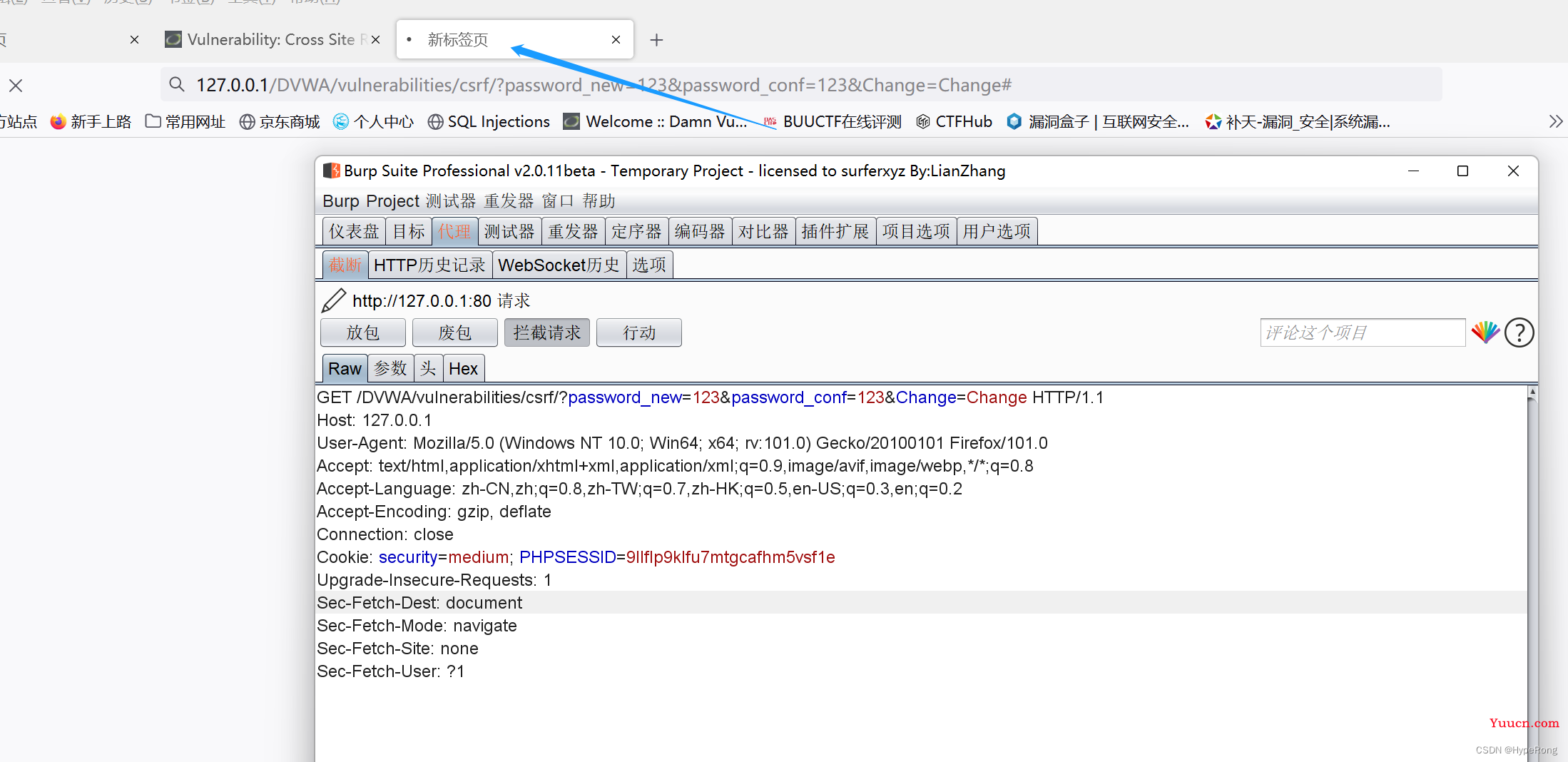Viewport: 1568px width, 762px height.
Task: Switch to the 对比器 tab
Action: (x=763, y=231)
